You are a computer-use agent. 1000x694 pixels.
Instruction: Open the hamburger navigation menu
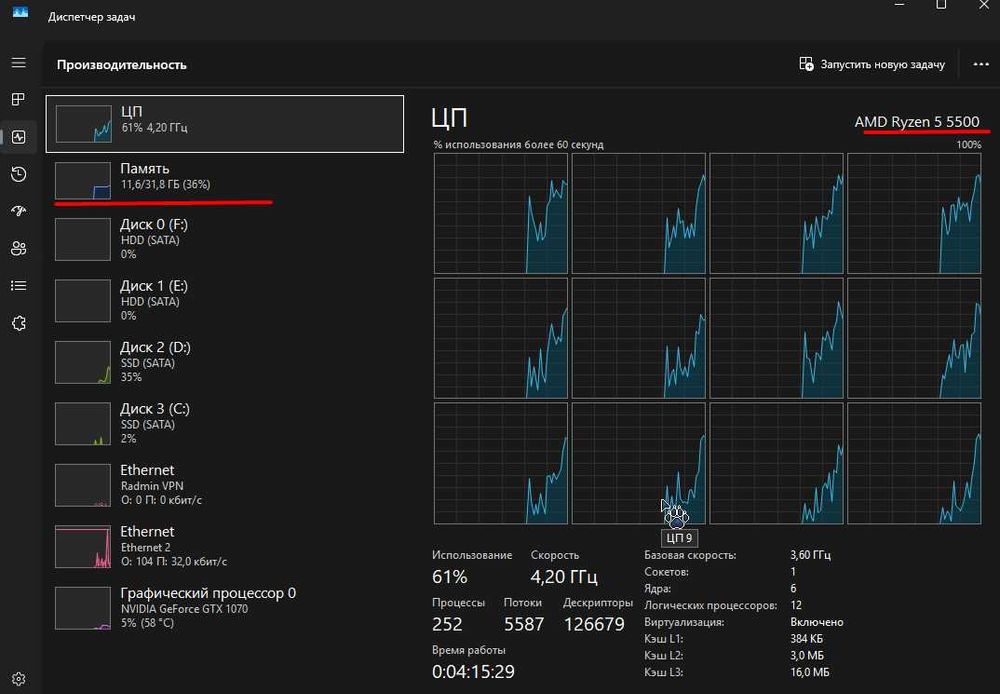point(18,63)
